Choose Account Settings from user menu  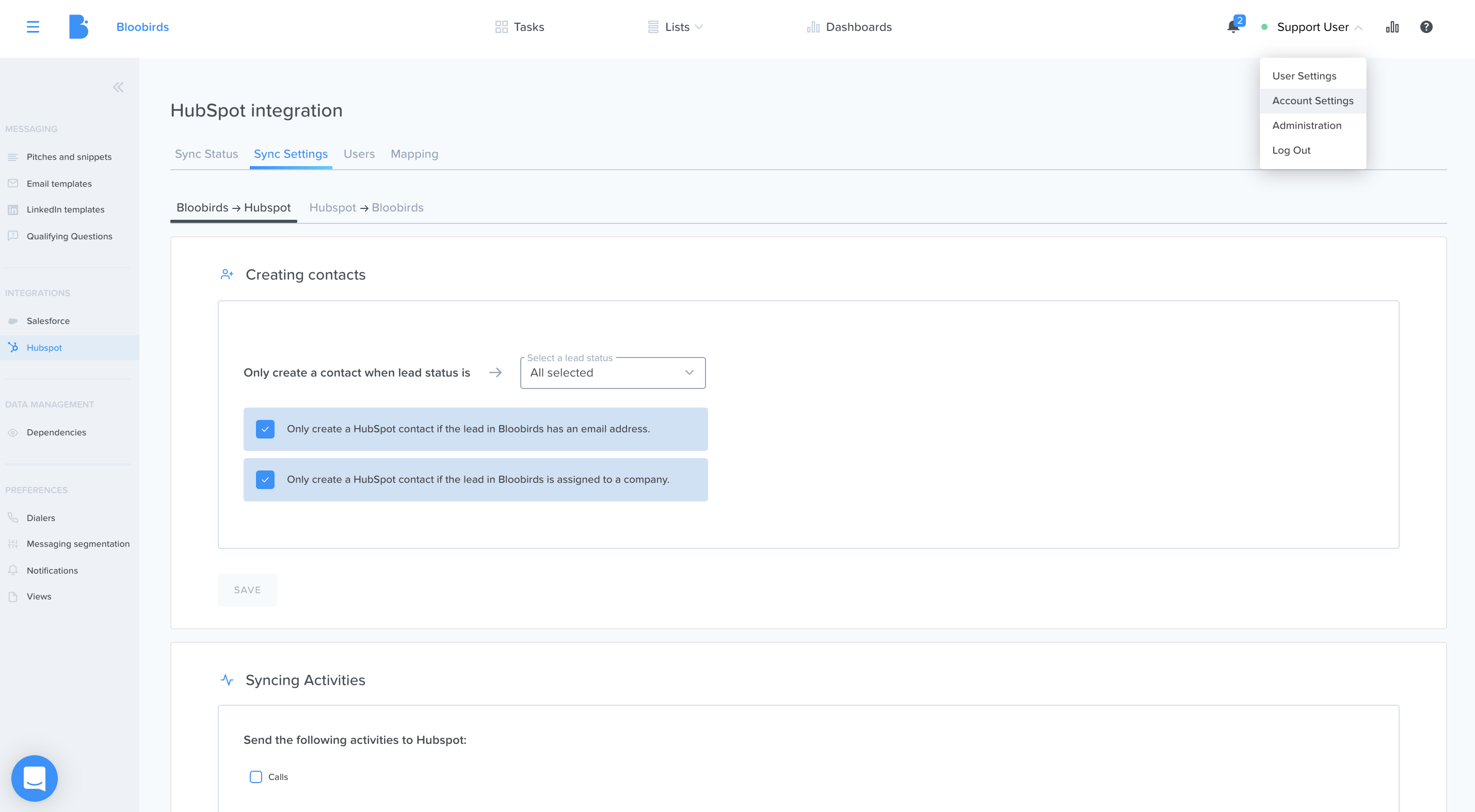tap(1313, 101)
